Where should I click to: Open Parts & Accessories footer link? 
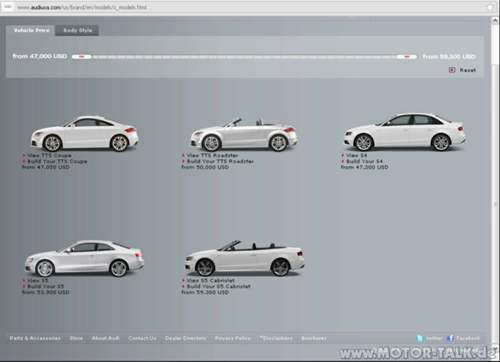tap(35, 338)
